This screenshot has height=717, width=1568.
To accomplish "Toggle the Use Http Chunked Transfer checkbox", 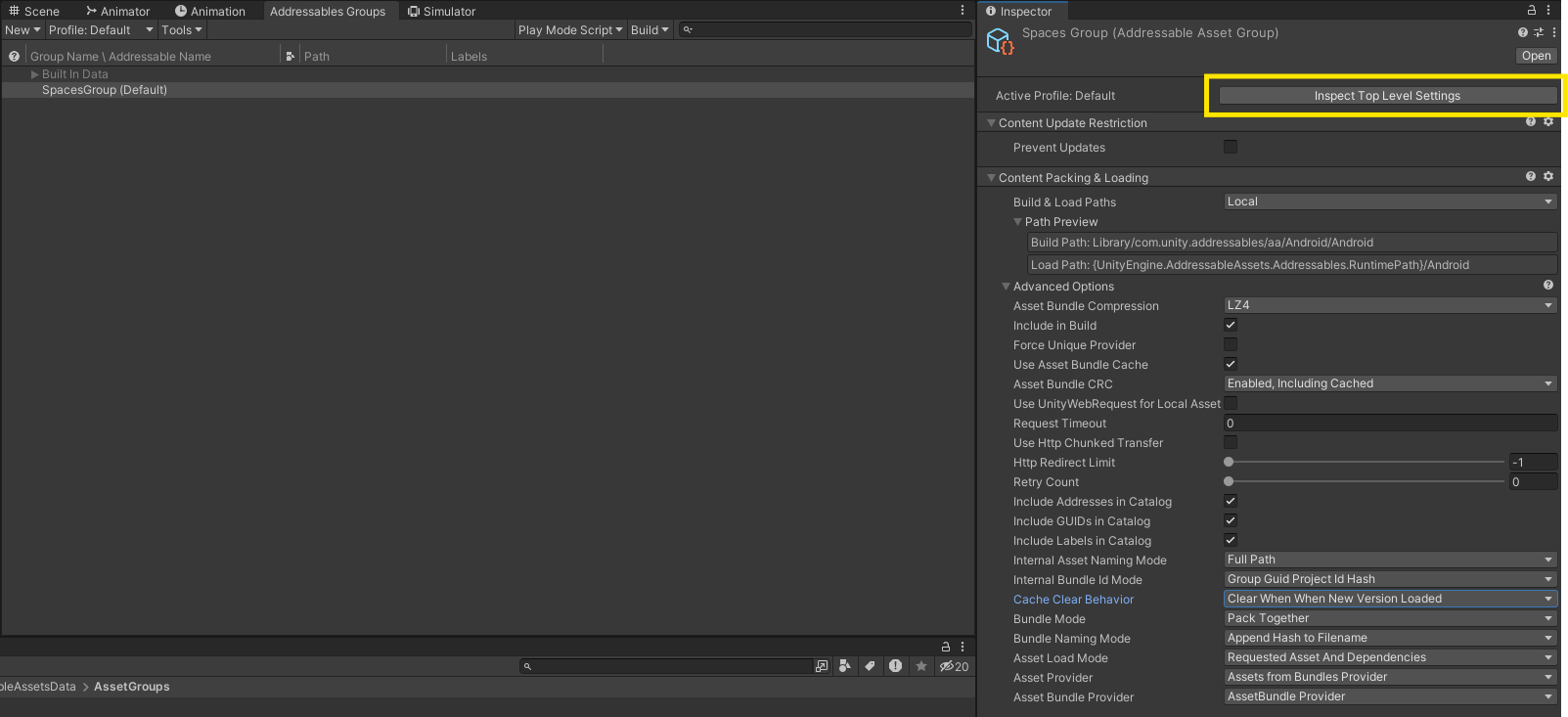I will click(x=1231, y=442).
